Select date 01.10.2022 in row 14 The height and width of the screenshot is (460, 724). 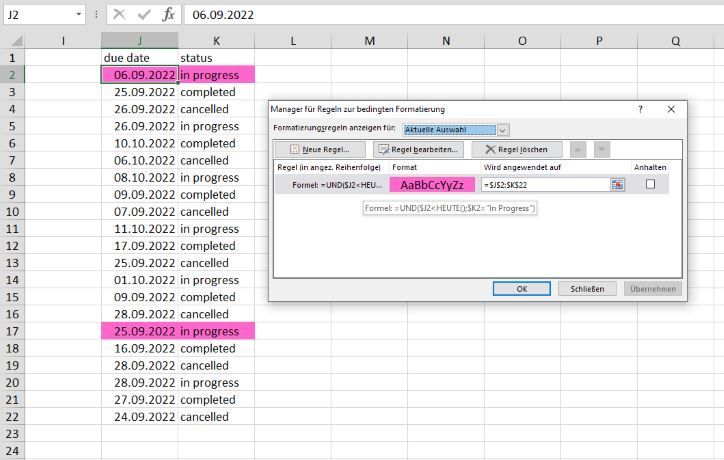click(139, 280)
